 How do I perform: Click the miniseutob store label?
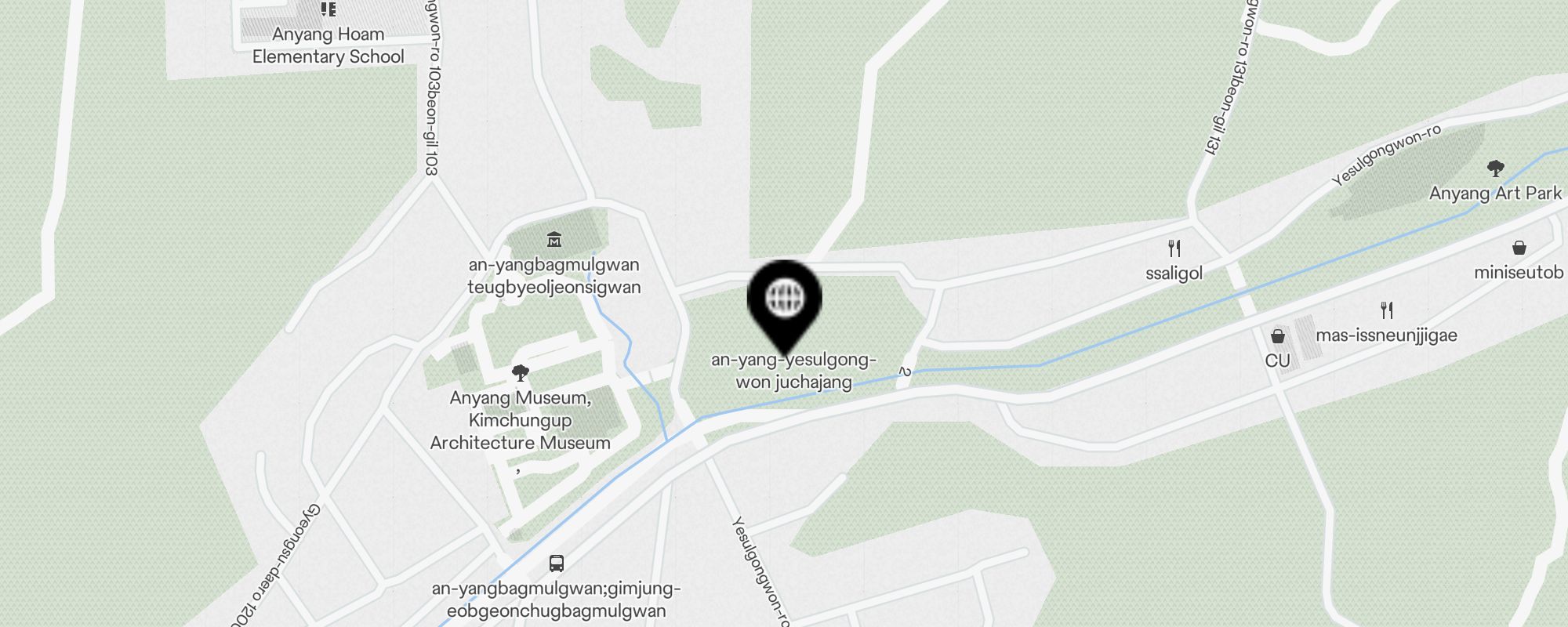click(1519, 273)
